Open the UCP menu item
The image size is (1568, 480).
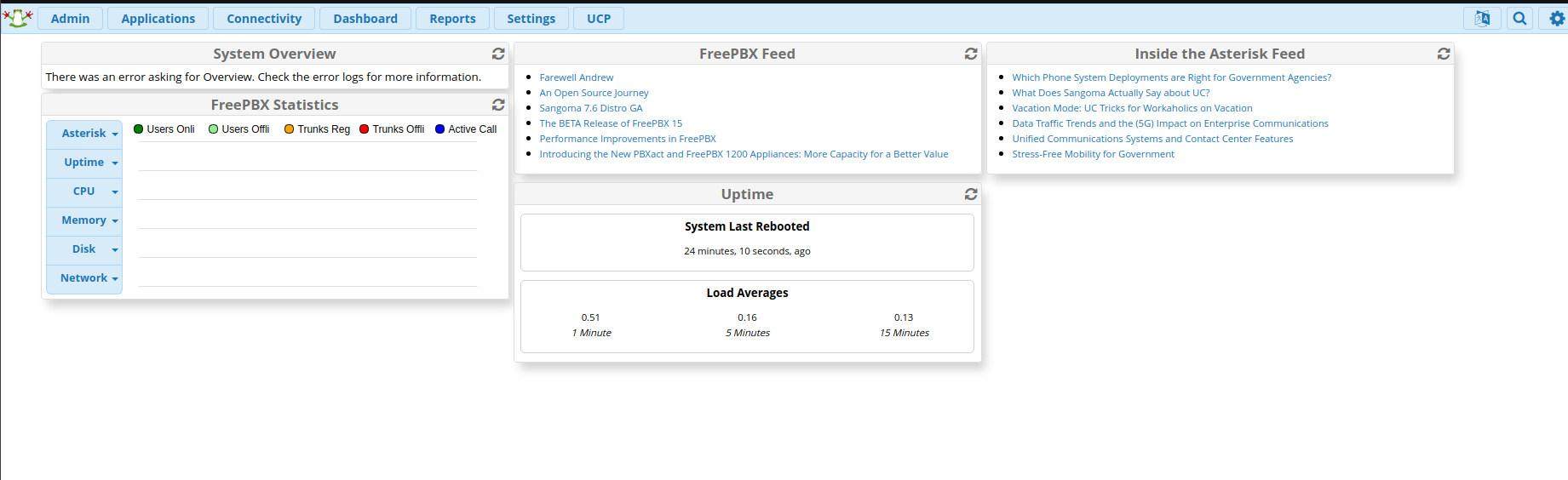click(599, 19)
